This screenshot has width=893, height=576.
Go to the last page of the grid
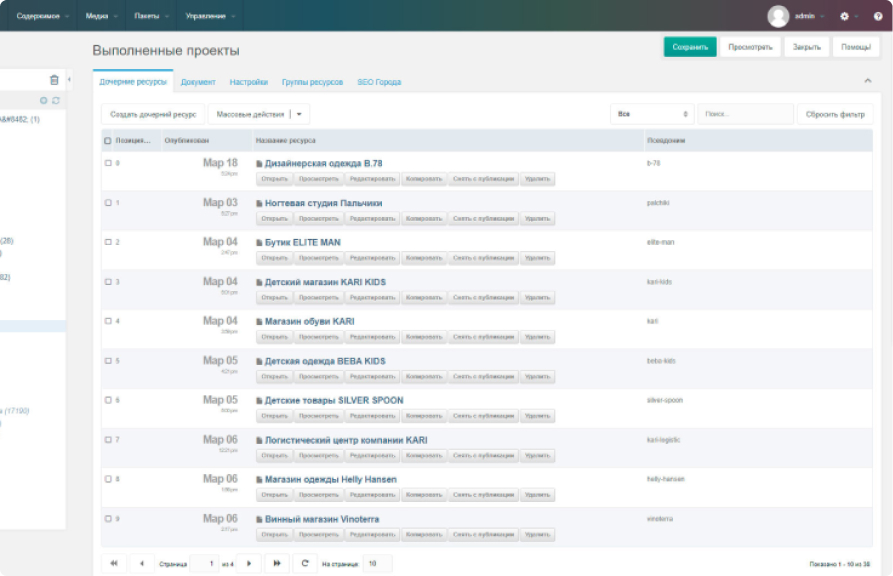coord(277,564)
